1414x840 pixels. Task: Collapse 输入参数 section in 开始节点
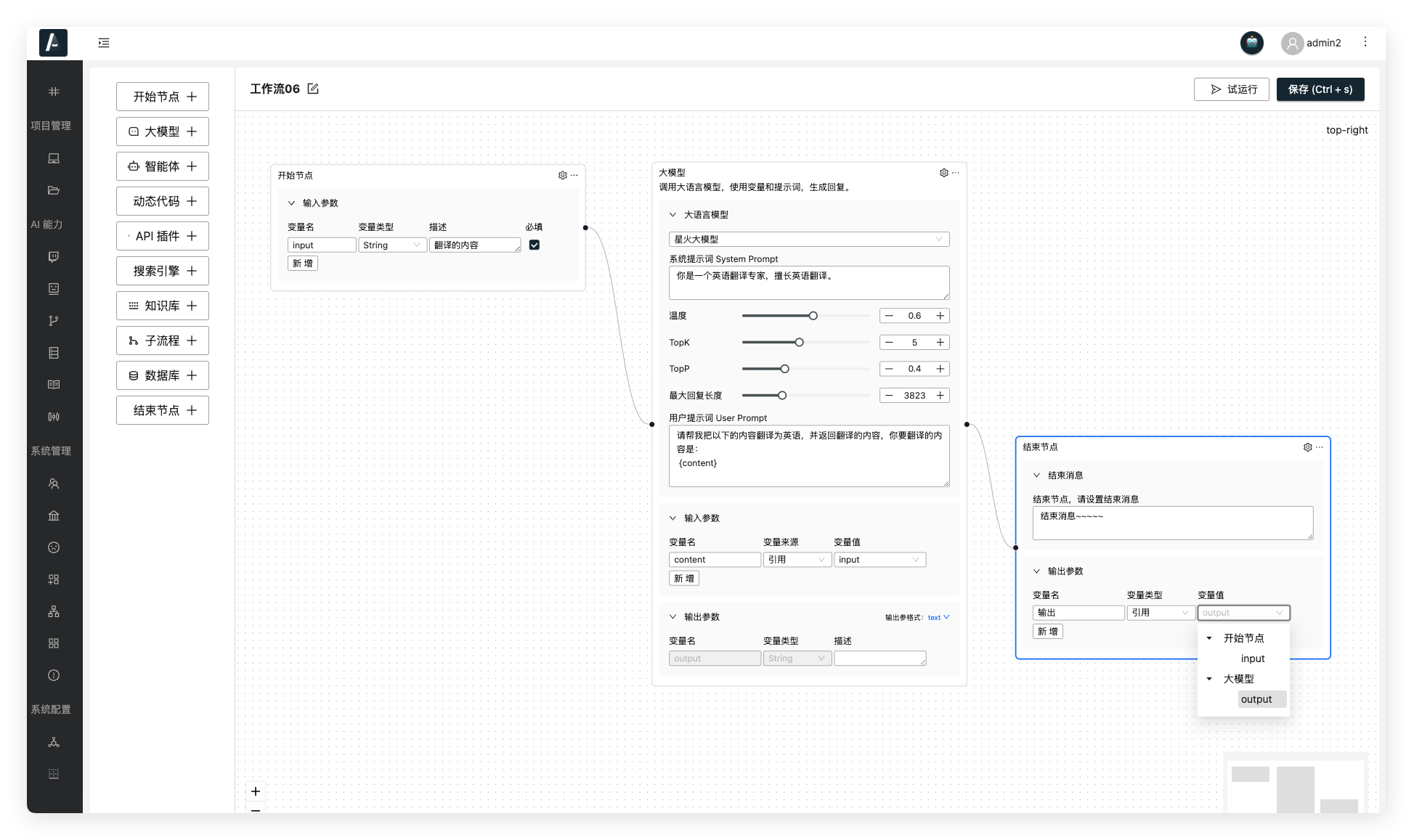pyautogui.click(x=291, y=203)
